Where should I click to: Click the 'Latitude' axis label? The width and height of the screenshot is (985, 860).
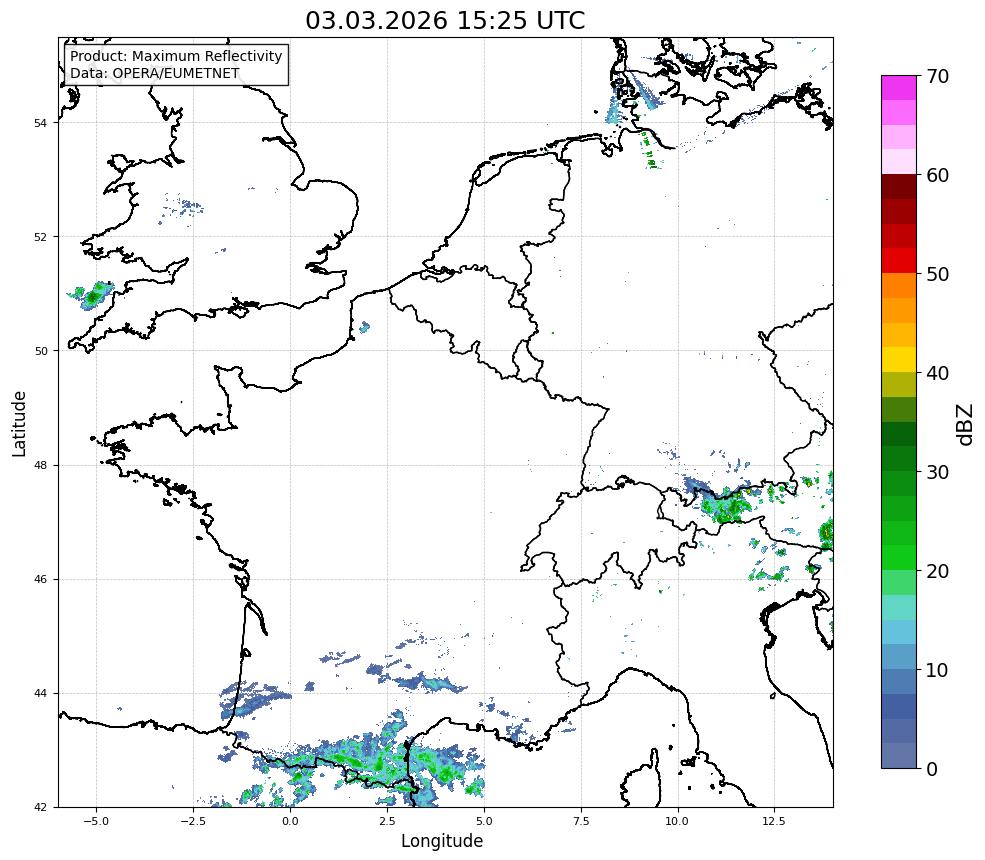click(x=19, y=423)
